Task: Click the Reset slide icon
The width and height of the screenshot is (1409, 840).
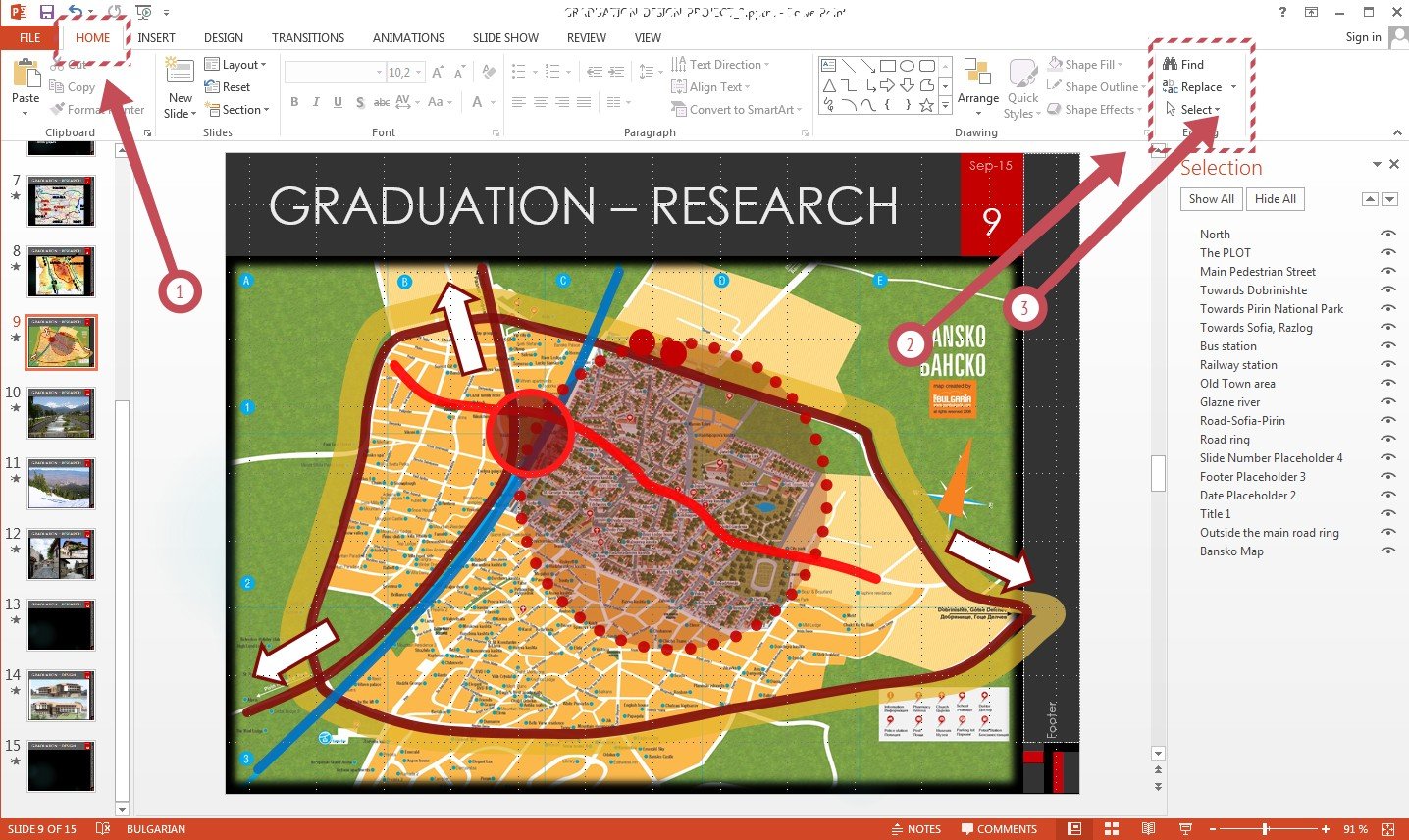Action: click(x=228, y=87)
